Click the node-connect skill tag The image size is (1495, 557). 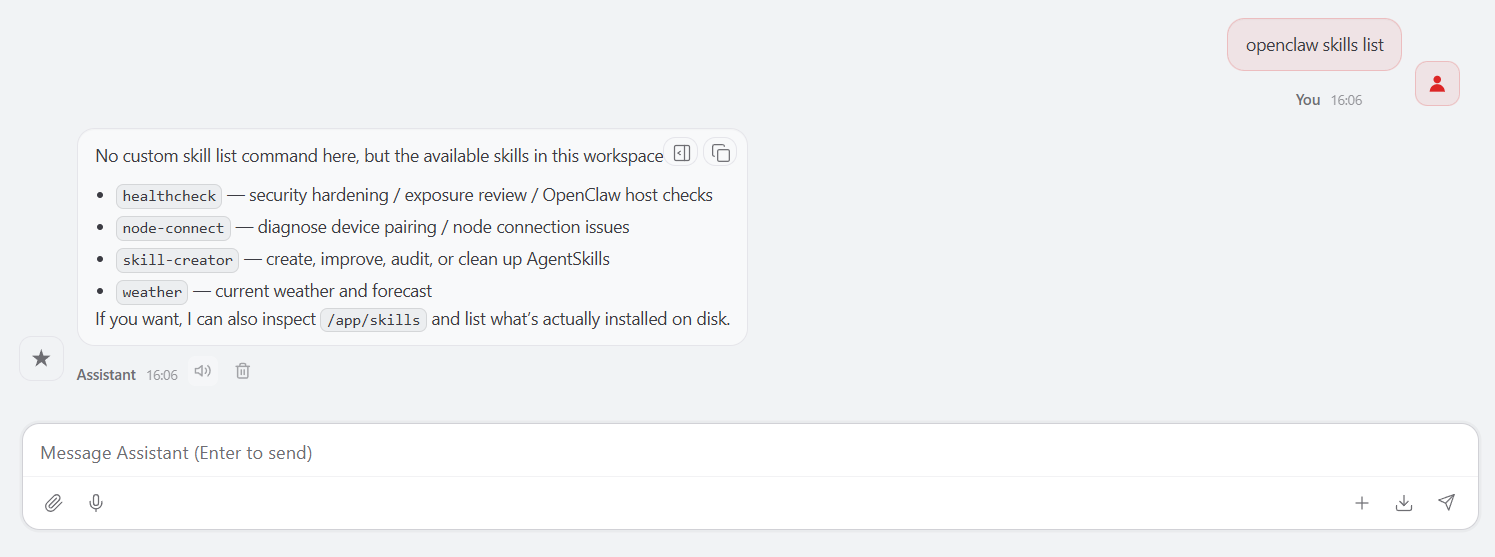pos(173,228)
